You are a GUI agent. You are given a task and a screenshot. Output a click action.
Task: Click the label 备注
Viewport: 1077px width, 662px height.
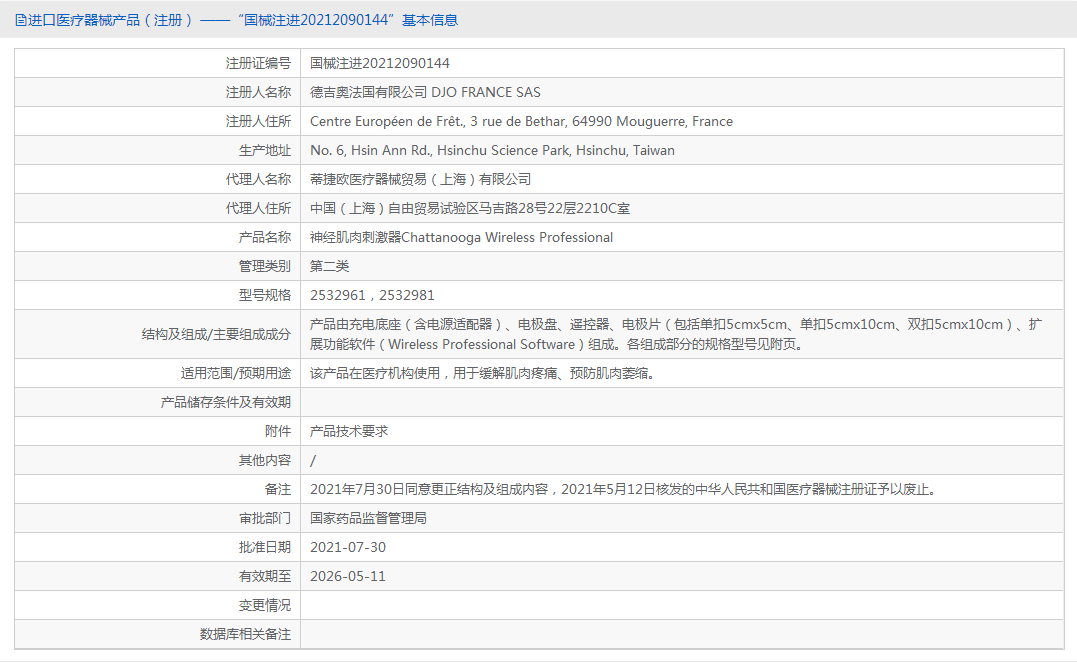coord(278,490)
